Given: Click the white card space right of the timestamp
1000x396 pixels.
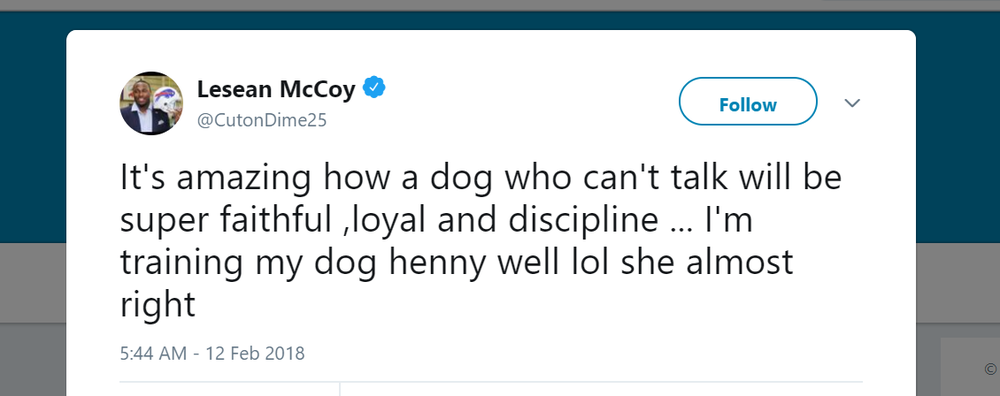Looking at the screenshot, I should point(574,353).
